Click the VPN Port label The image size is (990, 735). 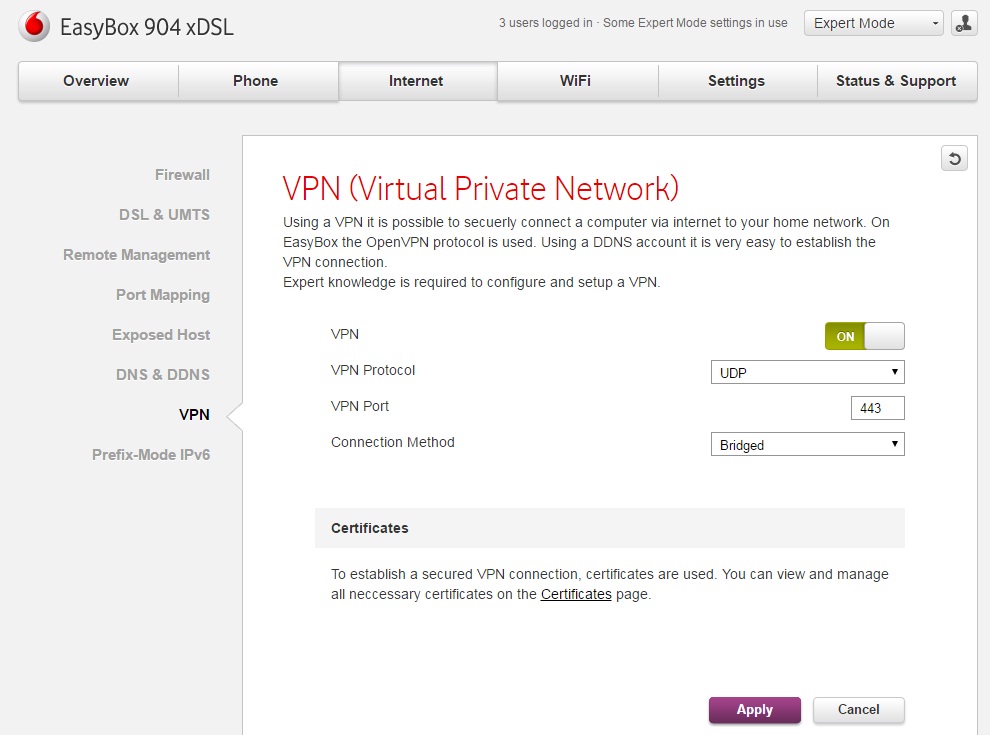pos(360,406)
